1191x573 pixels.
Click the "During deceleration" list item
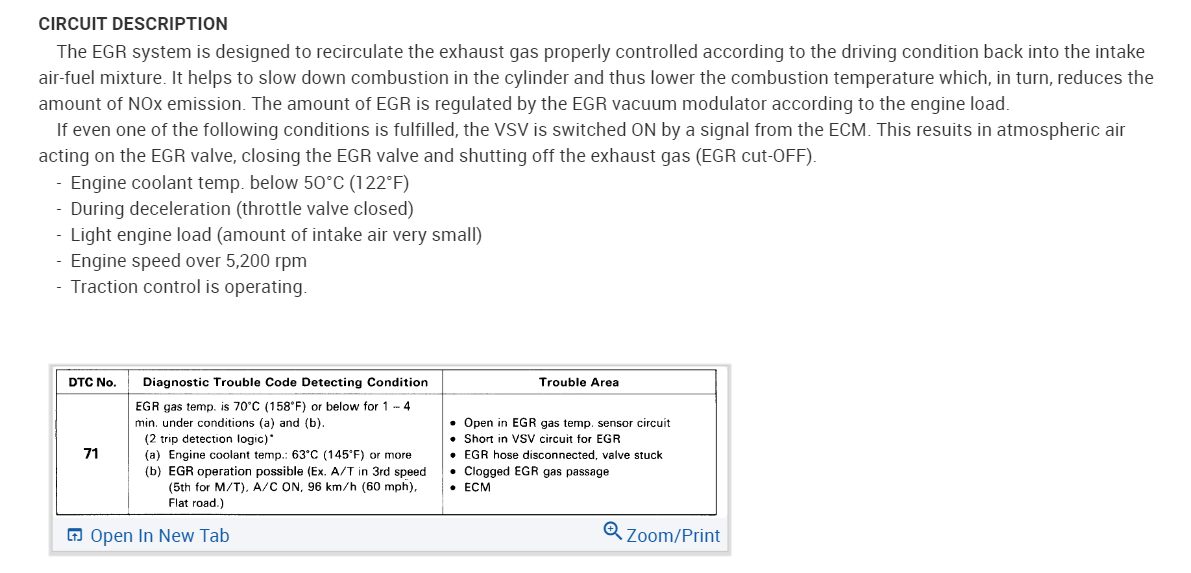242,209
